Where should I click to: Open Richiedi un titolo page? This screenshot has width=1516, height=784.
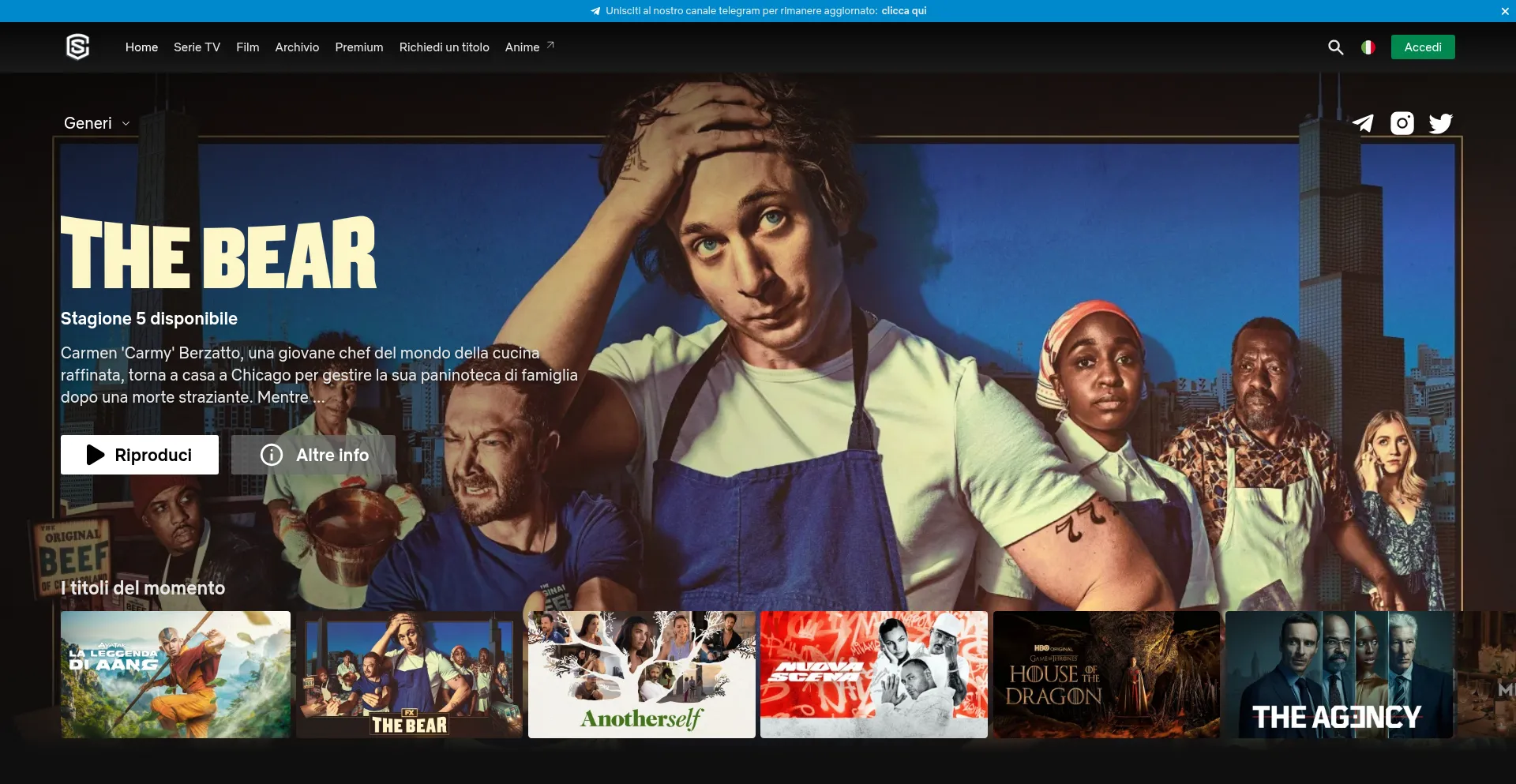[445, 47]
